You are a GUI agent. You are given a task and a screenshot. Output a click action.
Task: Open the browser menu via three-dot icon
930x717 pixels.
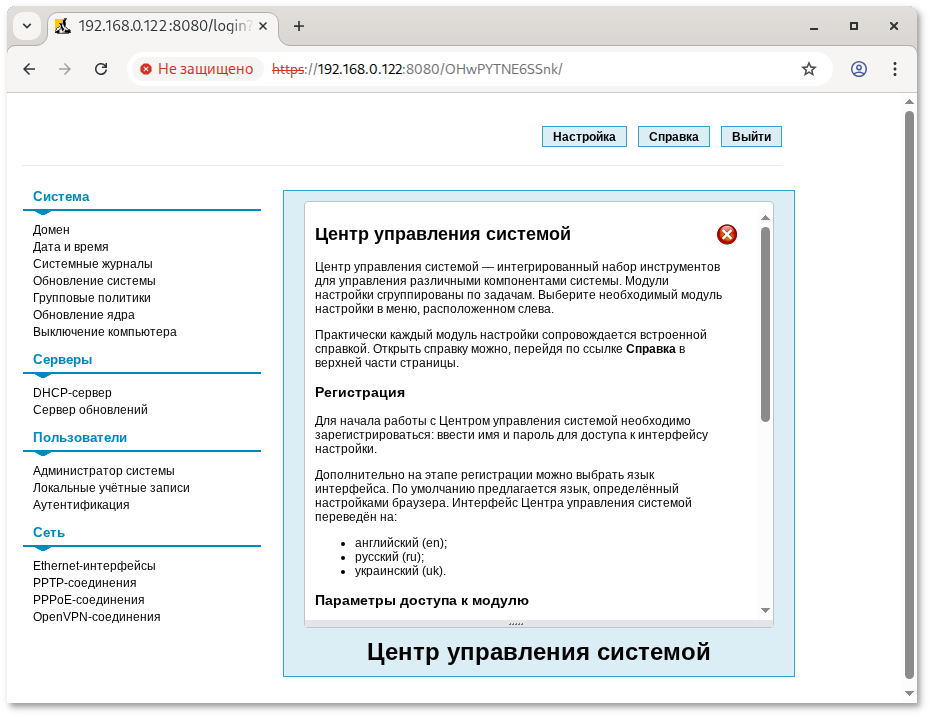(894, 69)
